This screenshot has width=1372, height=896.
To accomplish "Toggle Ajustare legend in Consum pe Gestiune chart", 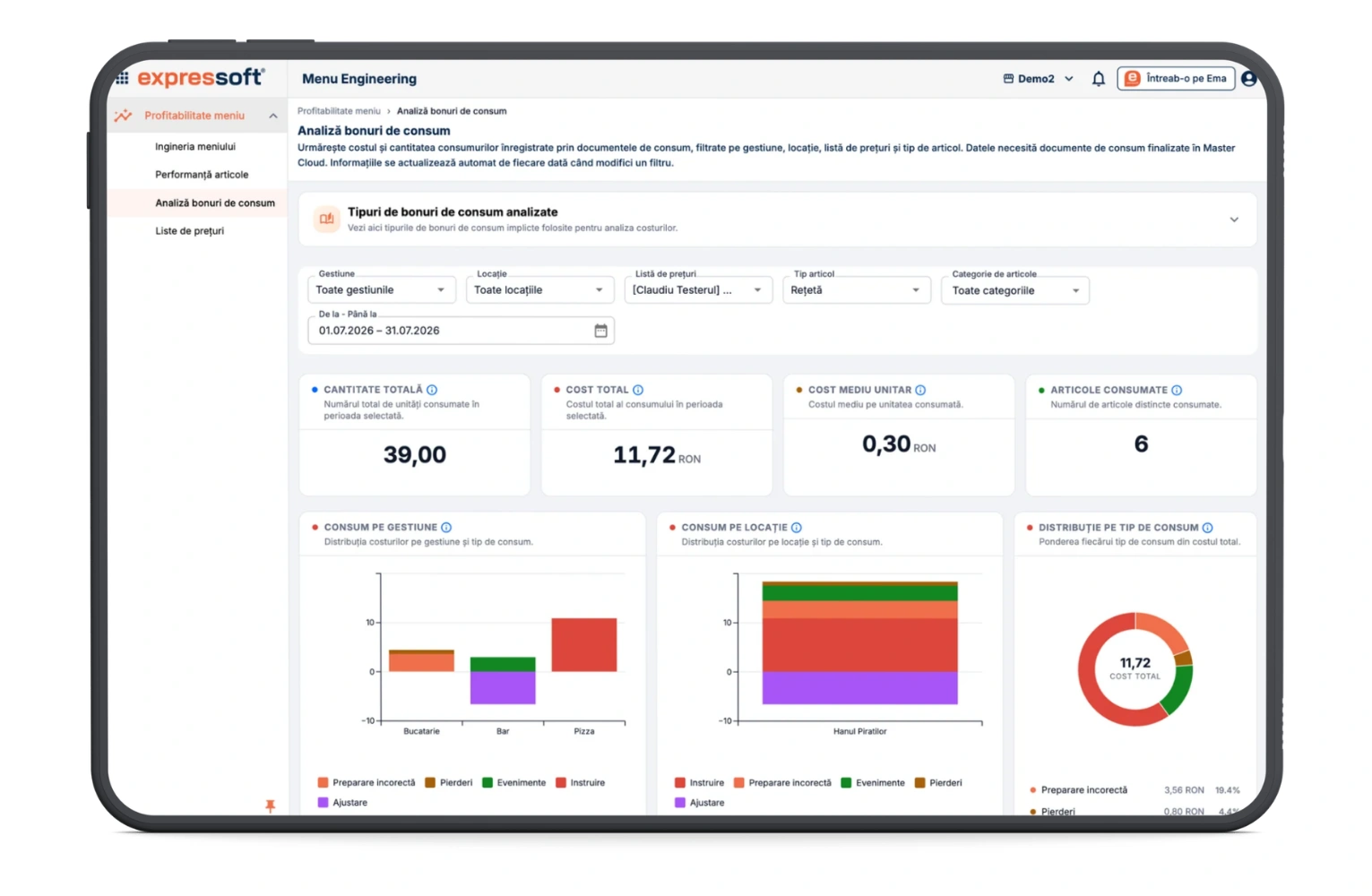I will pos(342,803).
